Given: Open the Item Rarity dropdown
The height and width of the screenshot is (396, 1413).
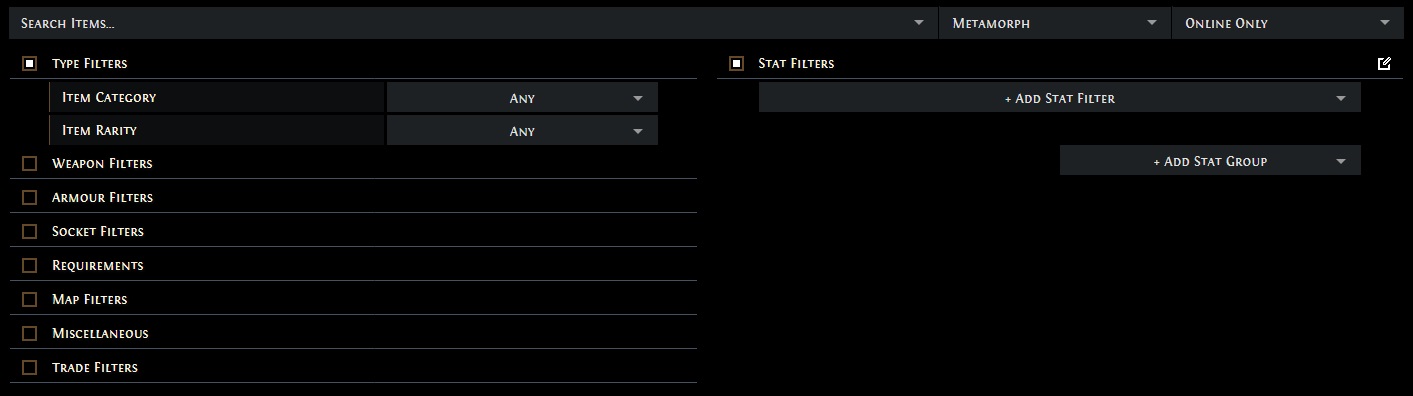Looking at the screenshot, I should click(x=522, y=131).
